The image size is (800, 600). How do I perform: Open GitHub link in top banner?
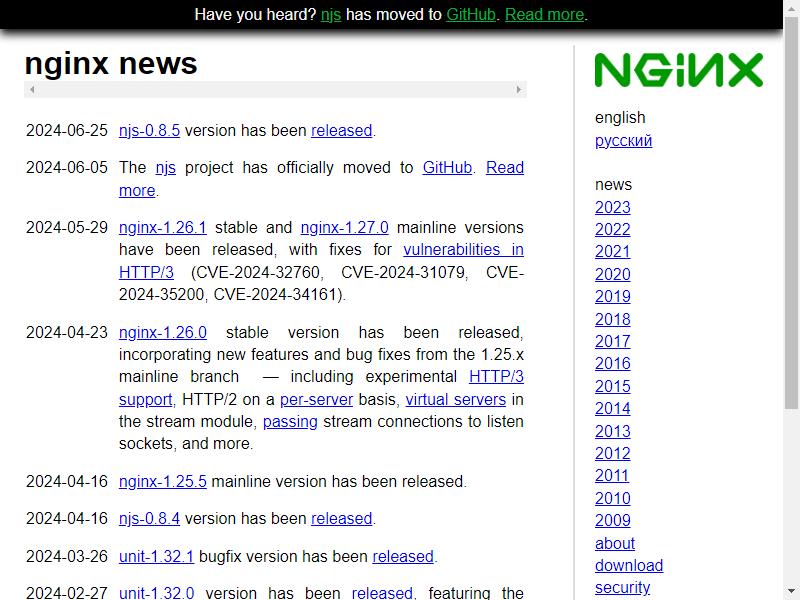point(471,14)
